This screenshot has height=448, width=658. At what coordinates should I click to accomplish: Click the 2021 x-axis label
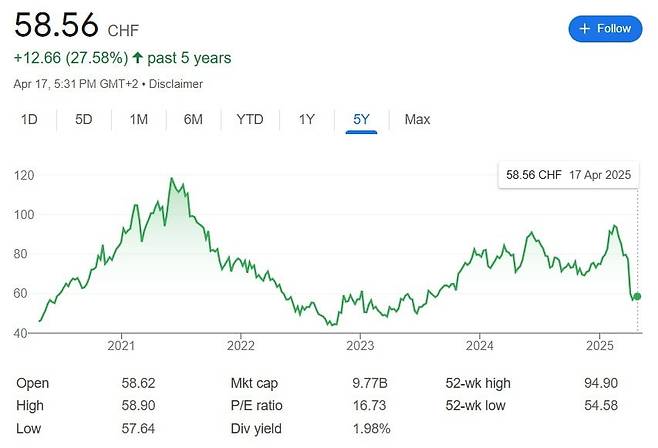click(x=121, y=346)
